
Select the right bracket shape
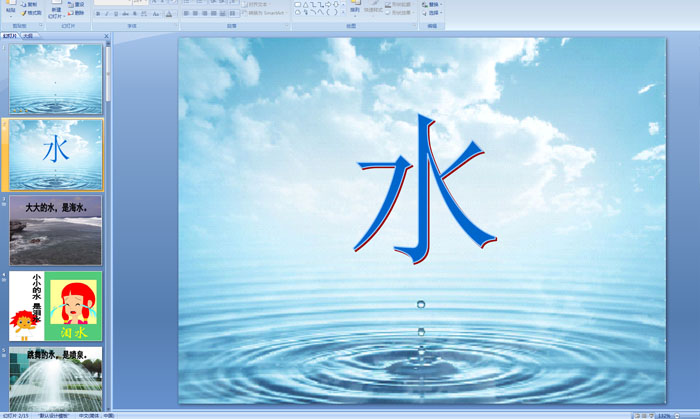click(x=336, y=12)
